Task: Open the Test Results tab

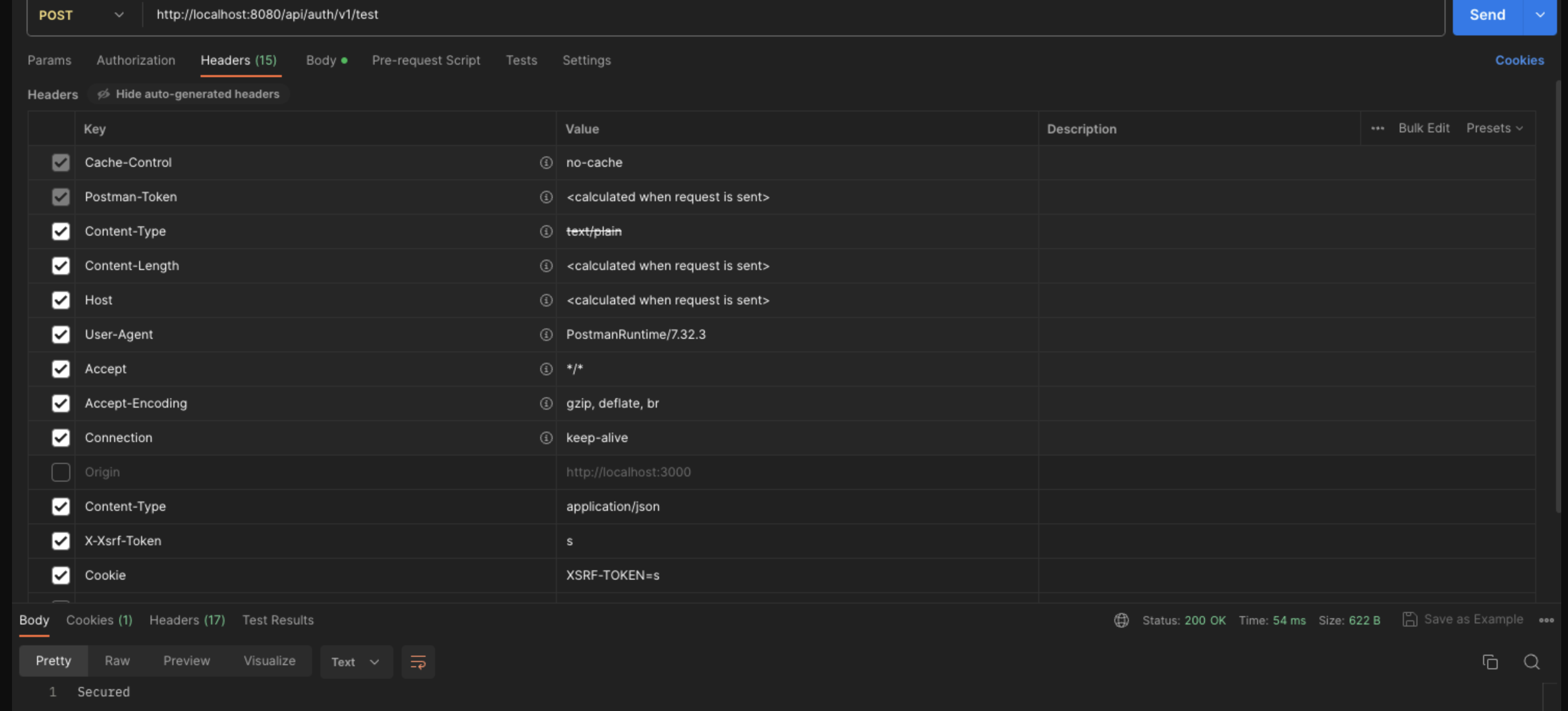Action: click(x=278, y=620)
